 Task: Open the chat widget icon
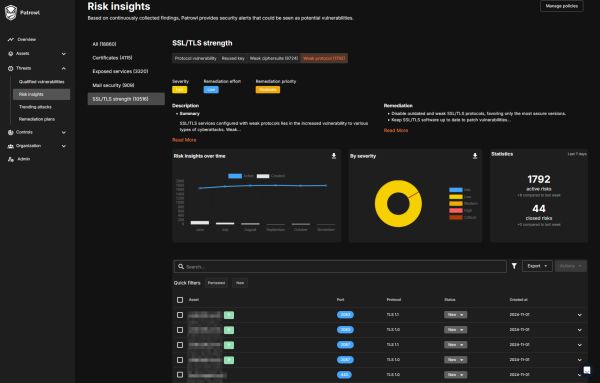coord(587,370)
